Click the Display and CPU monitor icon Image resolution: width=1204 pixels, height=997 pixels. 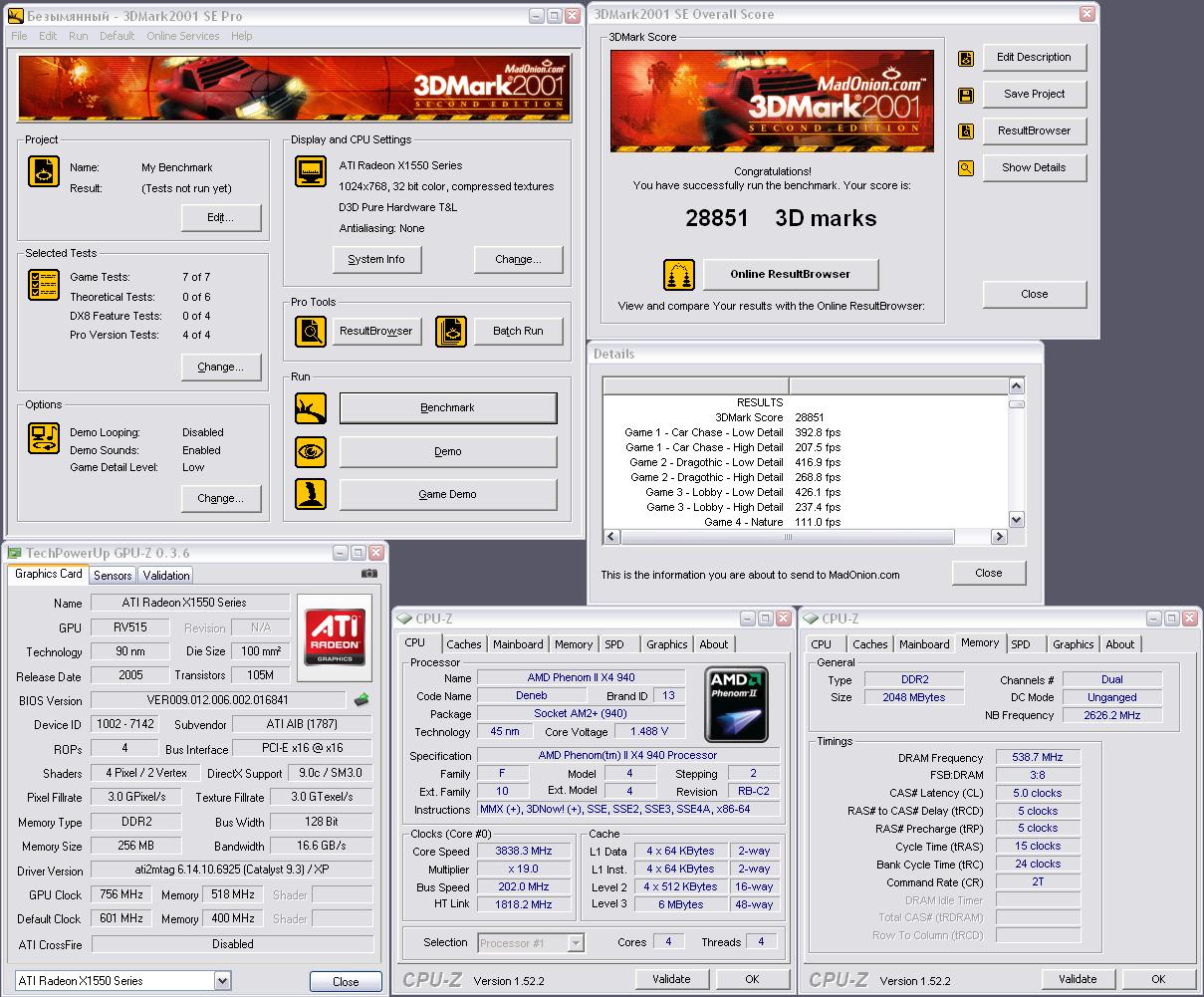(x=311, y=171)
